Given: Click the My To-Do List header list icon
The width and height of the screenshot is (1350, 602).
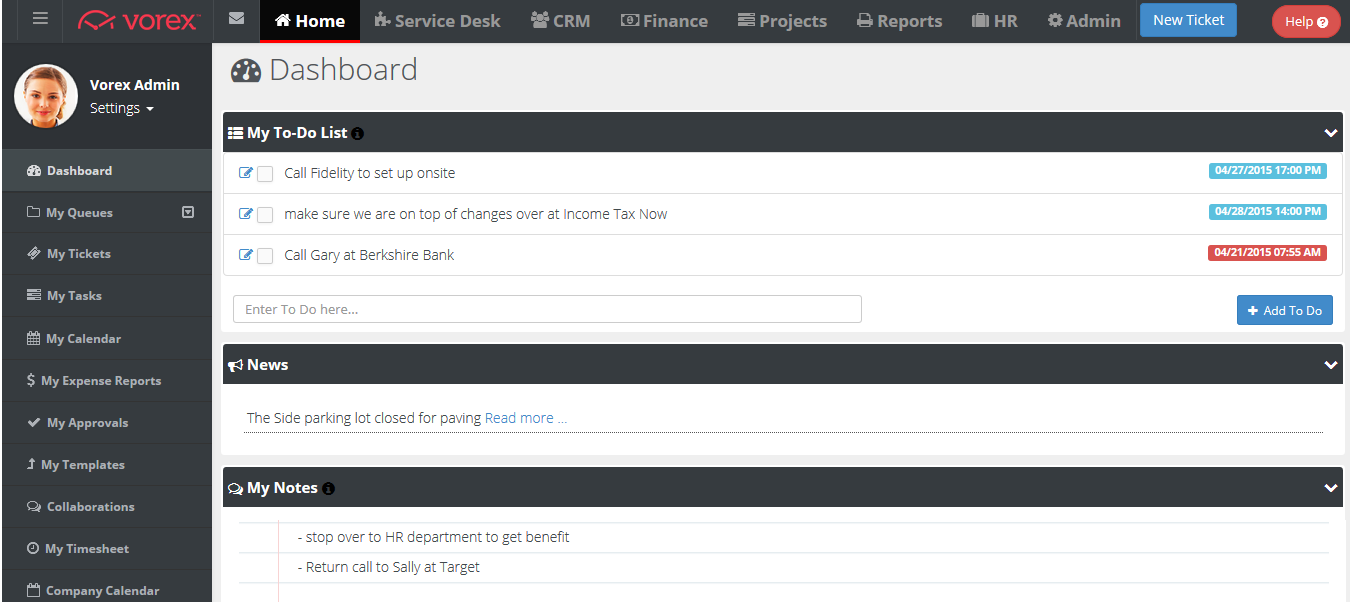Looking at the screenshot, I should (236, 133).
